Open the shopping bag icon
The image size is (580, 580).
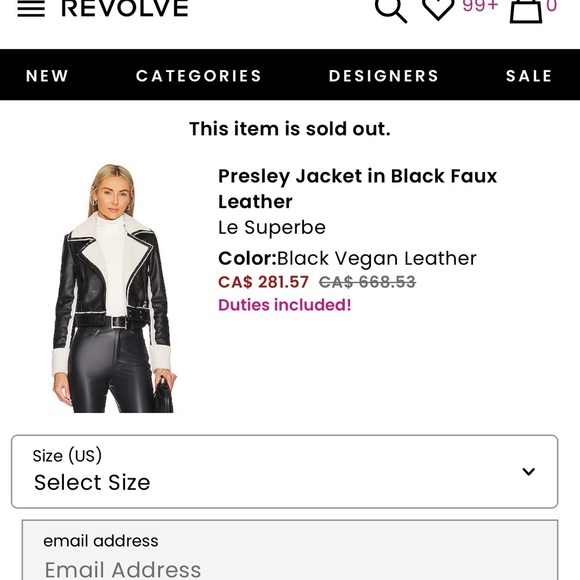[526, 11]
